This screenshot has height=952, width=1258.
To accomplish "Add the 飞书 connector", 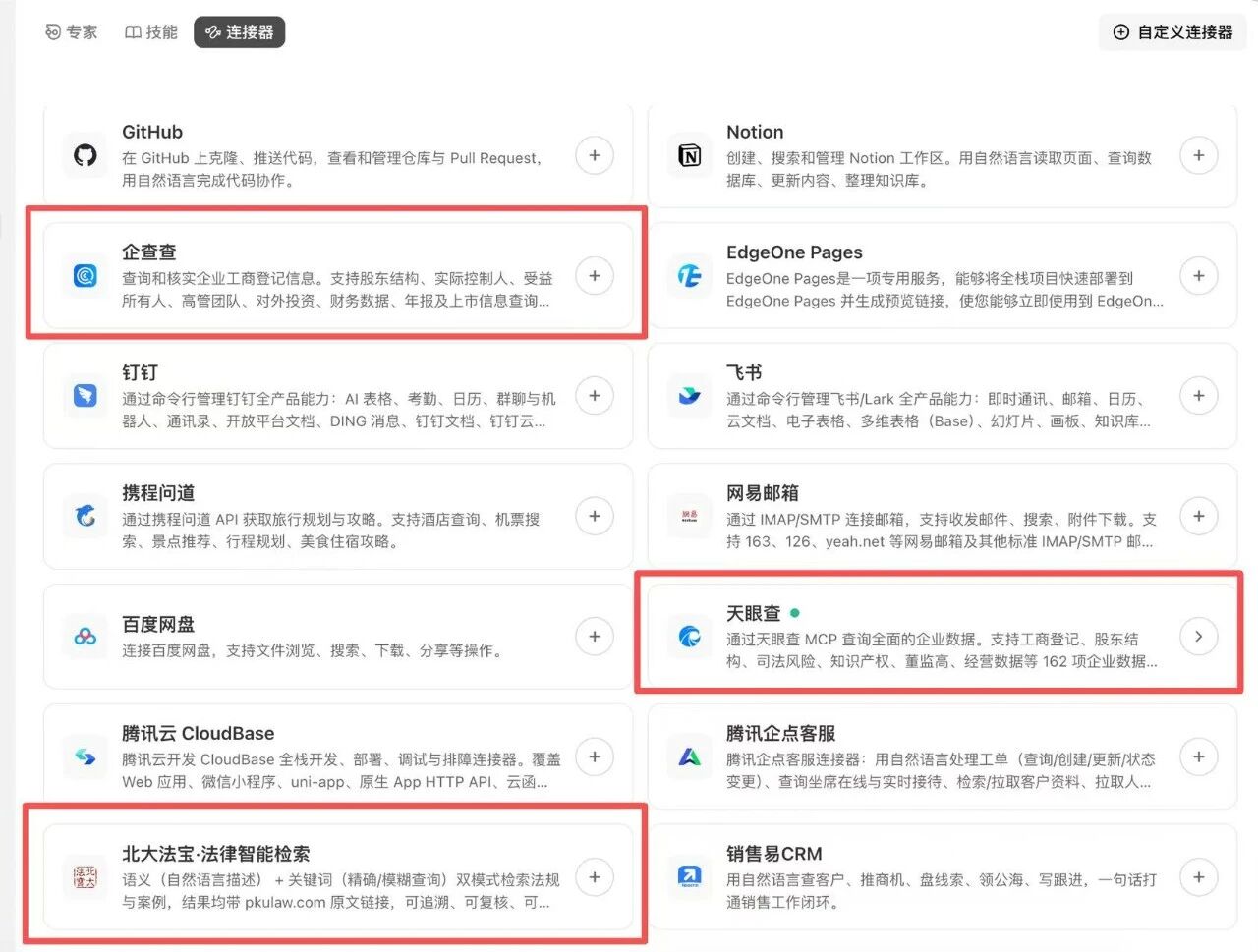I will coord(1199,396).
